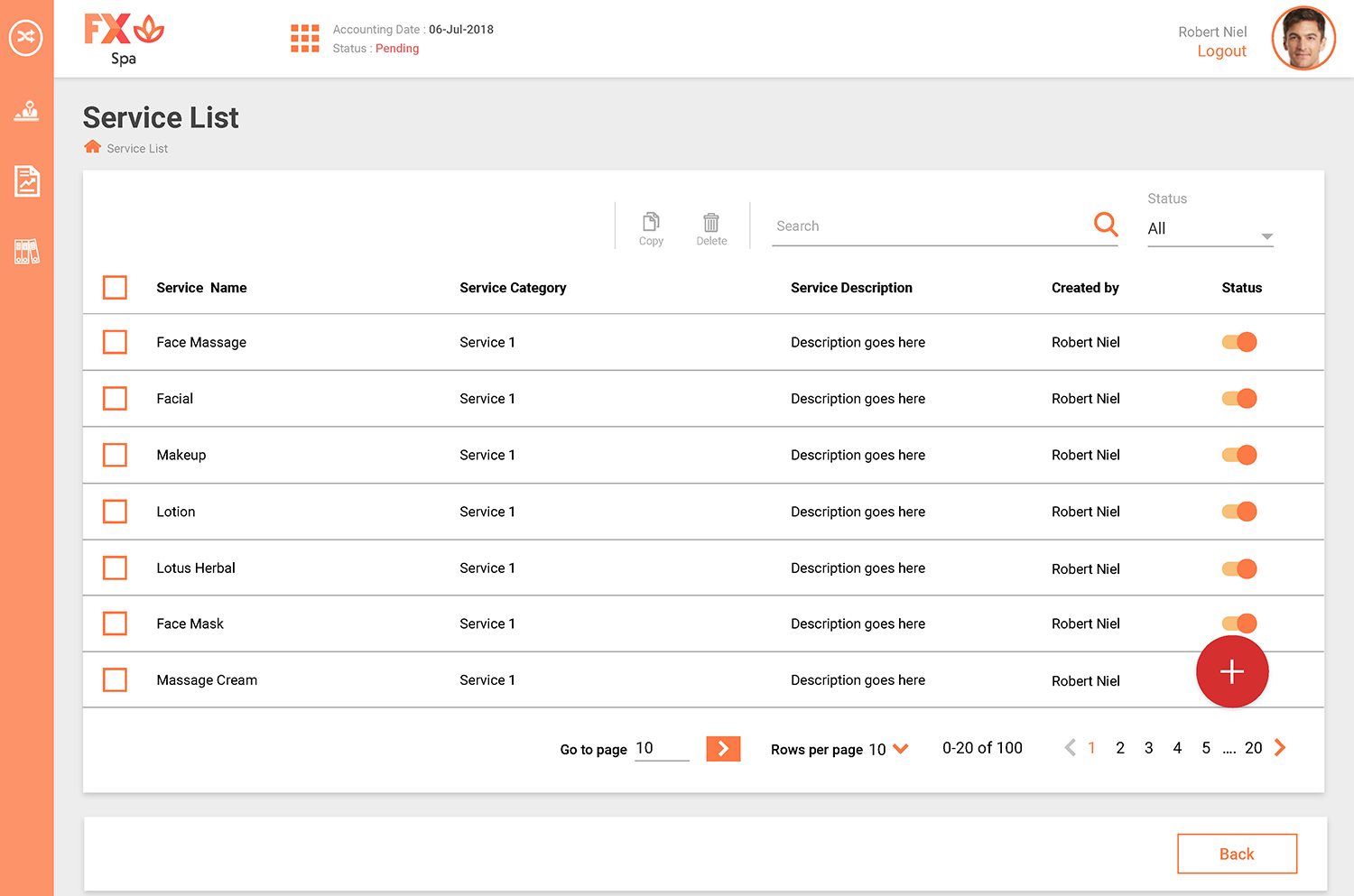This screenshot has width=1354, height=896.
Task: Click the reports document icon in sidebar
Action: point(26,181)
